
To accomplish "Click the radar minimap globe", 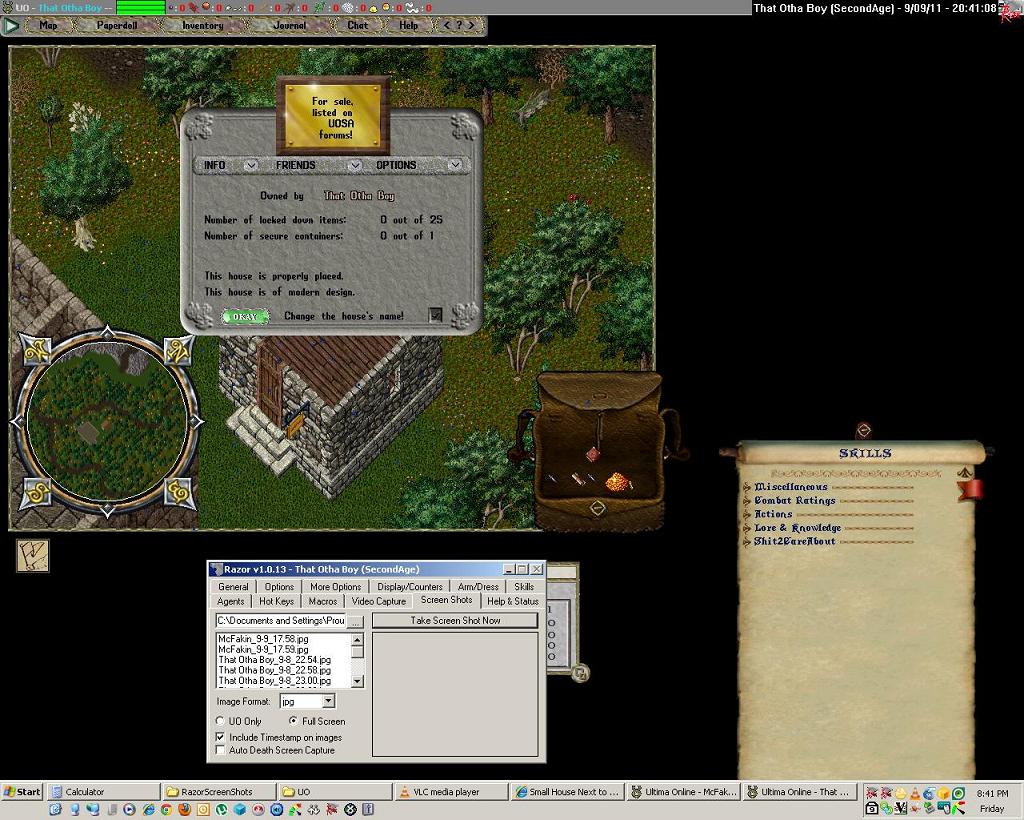I will click(x=107, y=423).
